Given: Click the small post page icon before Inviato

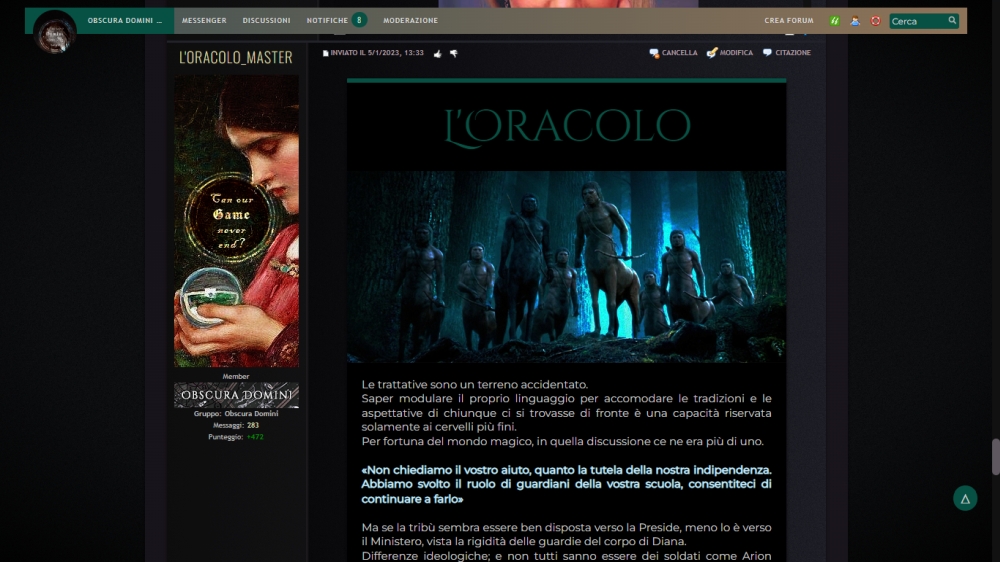Looking at the screenshot, I should click(x=325, y=54).
